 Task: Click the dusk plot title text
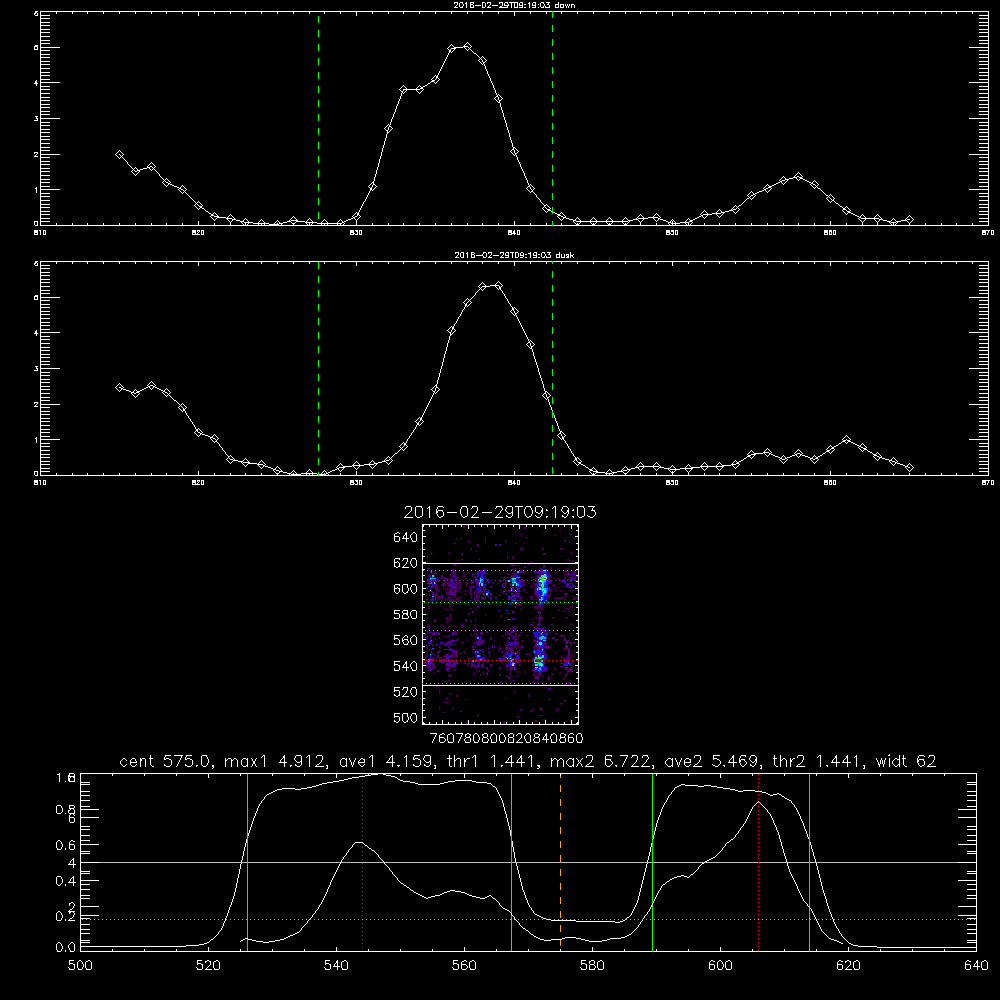514,255
